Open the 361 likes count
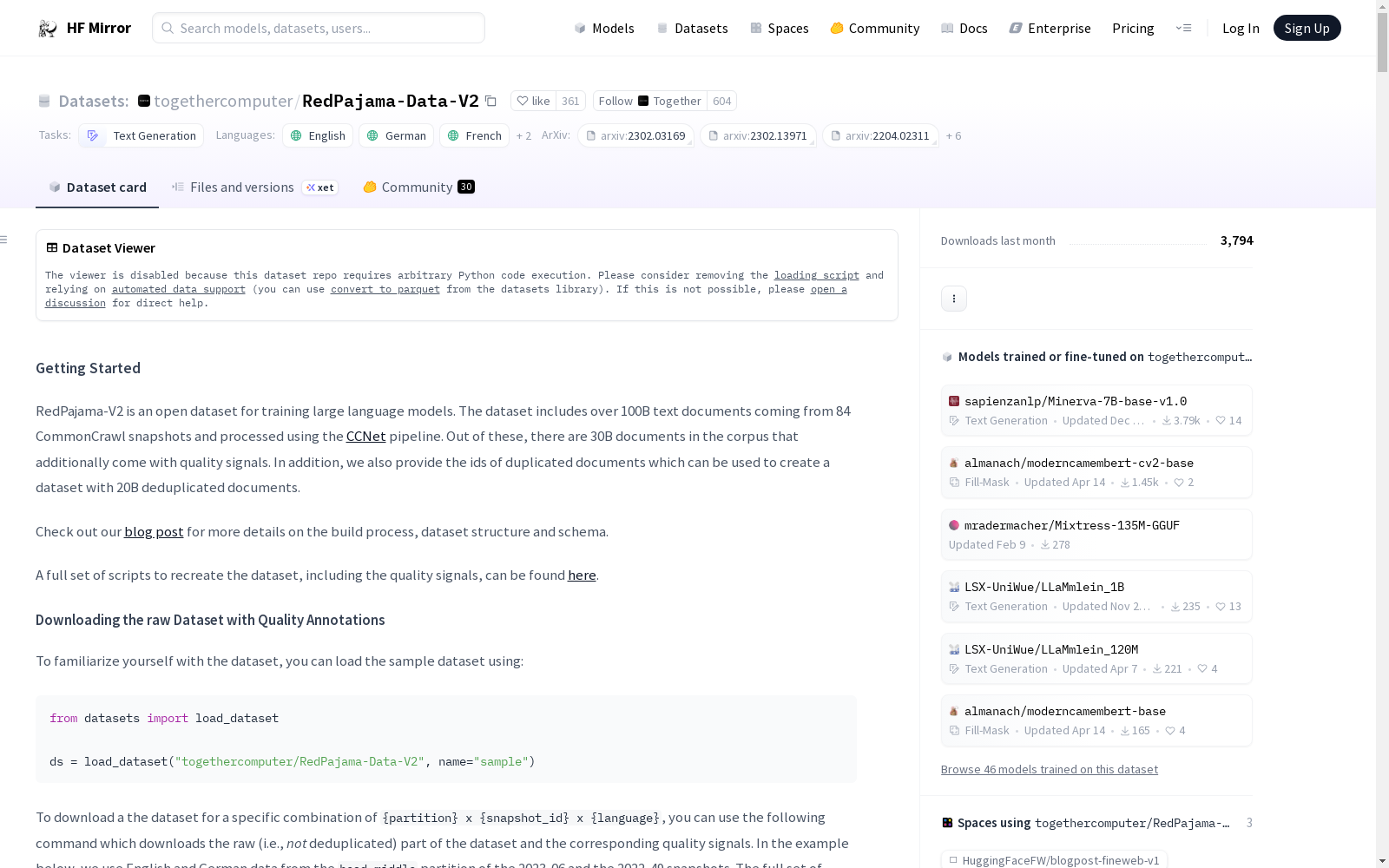The image size is (1389, 868). tap(570, 101)
